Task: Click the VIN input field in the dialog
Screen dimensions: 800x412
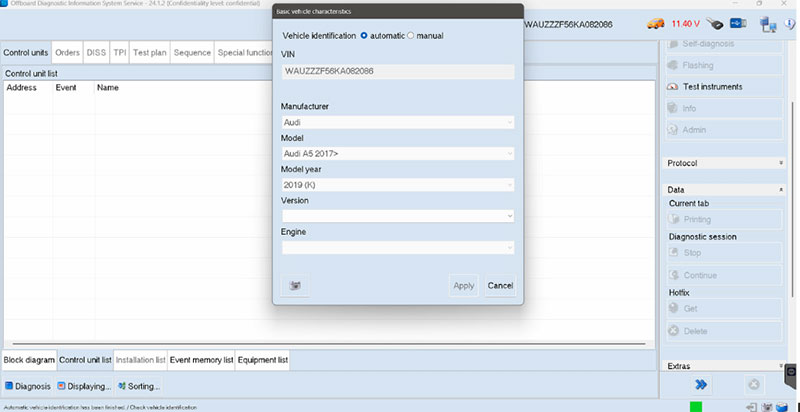Action: pyautogui.click(x=398, y=71)
